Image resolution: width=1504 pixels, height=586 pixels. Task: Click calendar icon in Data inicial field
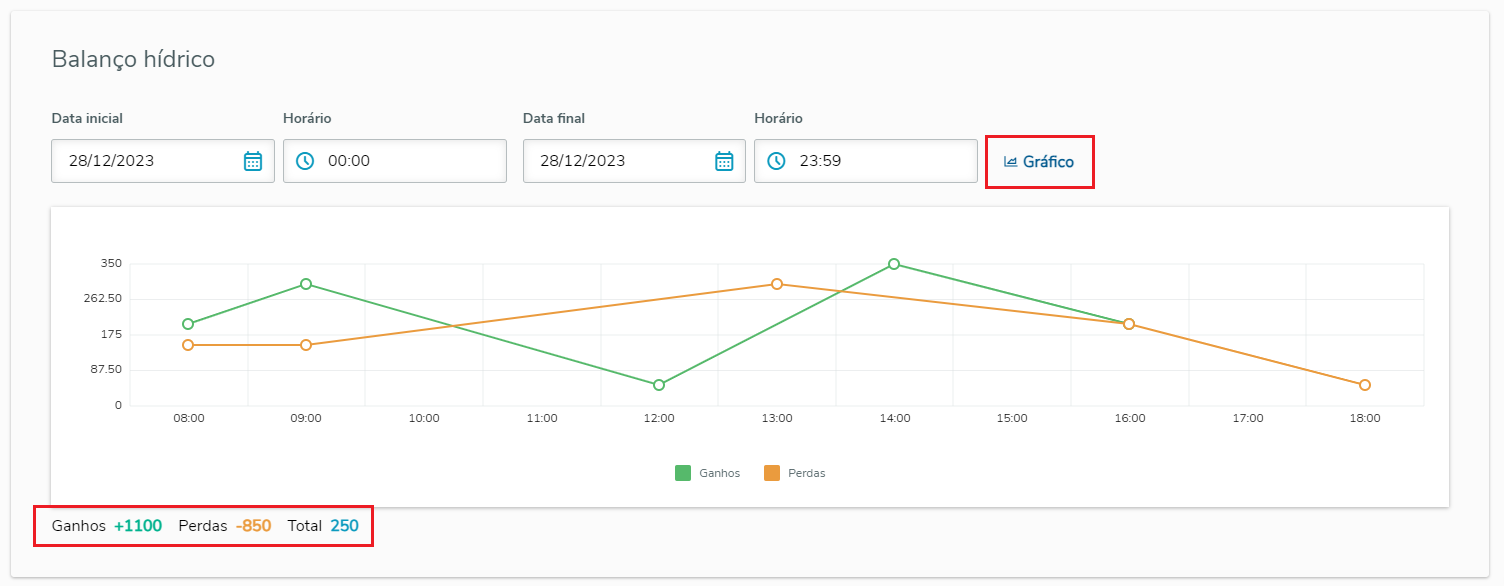(253, 161)
